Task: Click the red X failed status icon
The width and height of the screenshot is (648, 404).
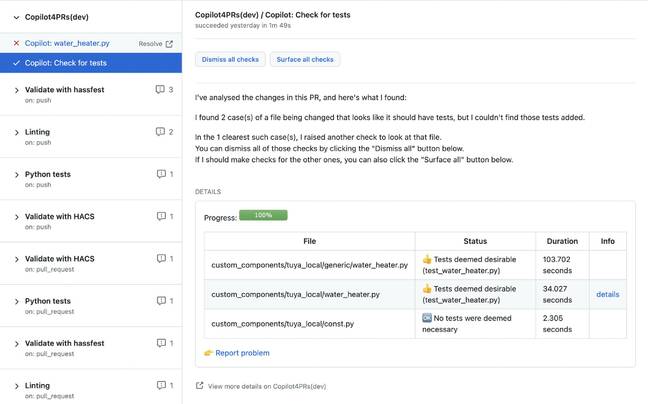Action: click(16, 43)
